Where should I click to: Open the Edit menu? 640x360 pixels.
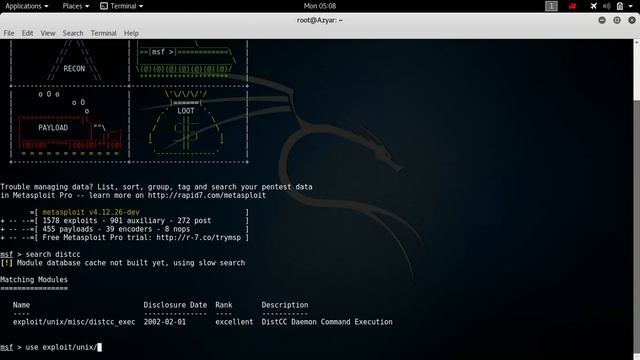click(27, 33)
